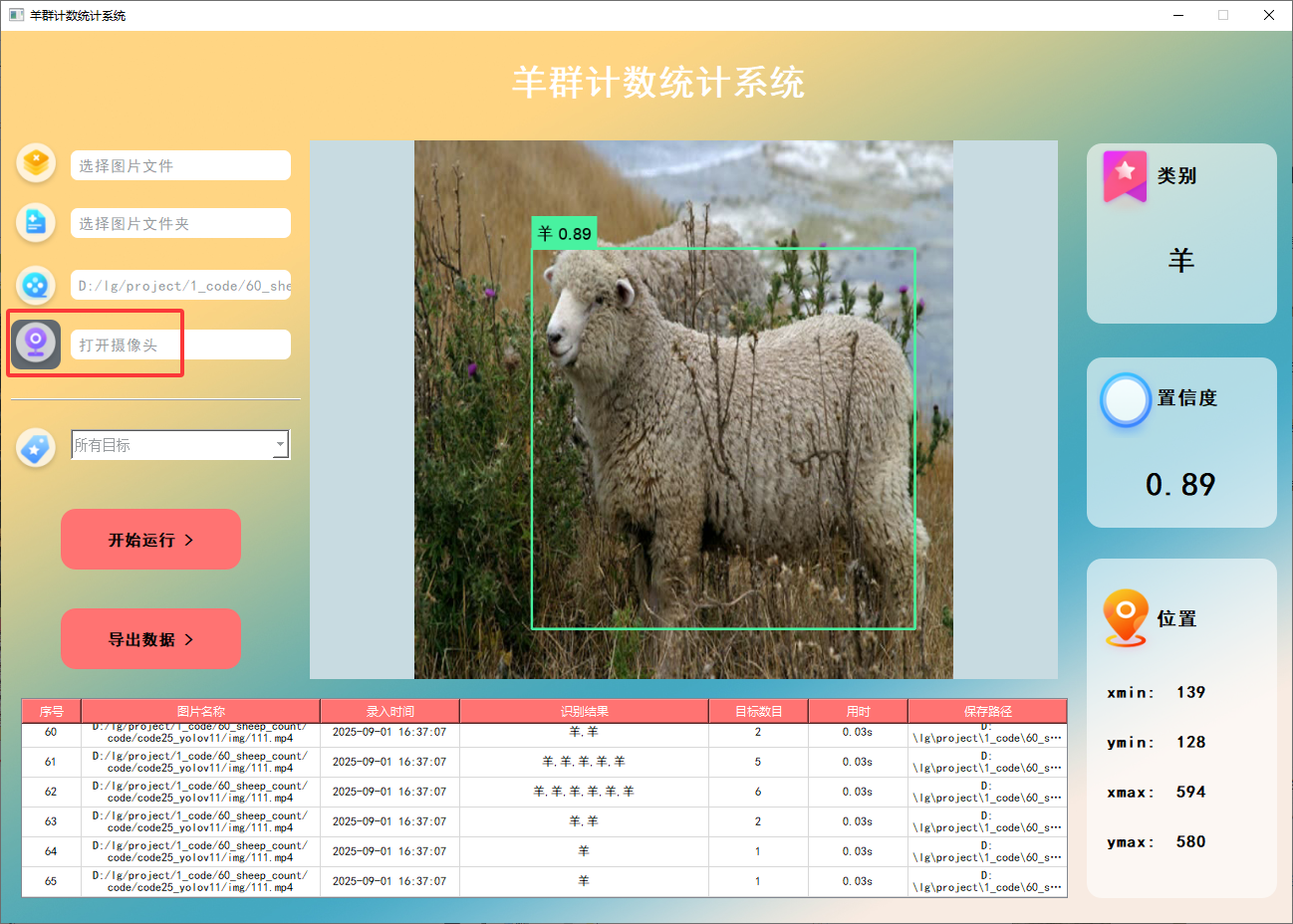This screenshot has height=924, width=1293.
Task: Click the 开始运行 button
Action: pyautogui.click(x=150, y=540)
